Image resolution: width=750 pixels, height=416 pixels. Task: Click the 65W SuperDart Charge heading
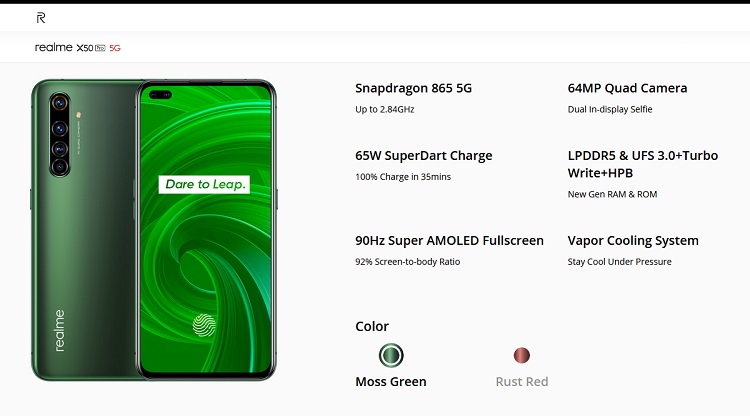tap(423, 156)
